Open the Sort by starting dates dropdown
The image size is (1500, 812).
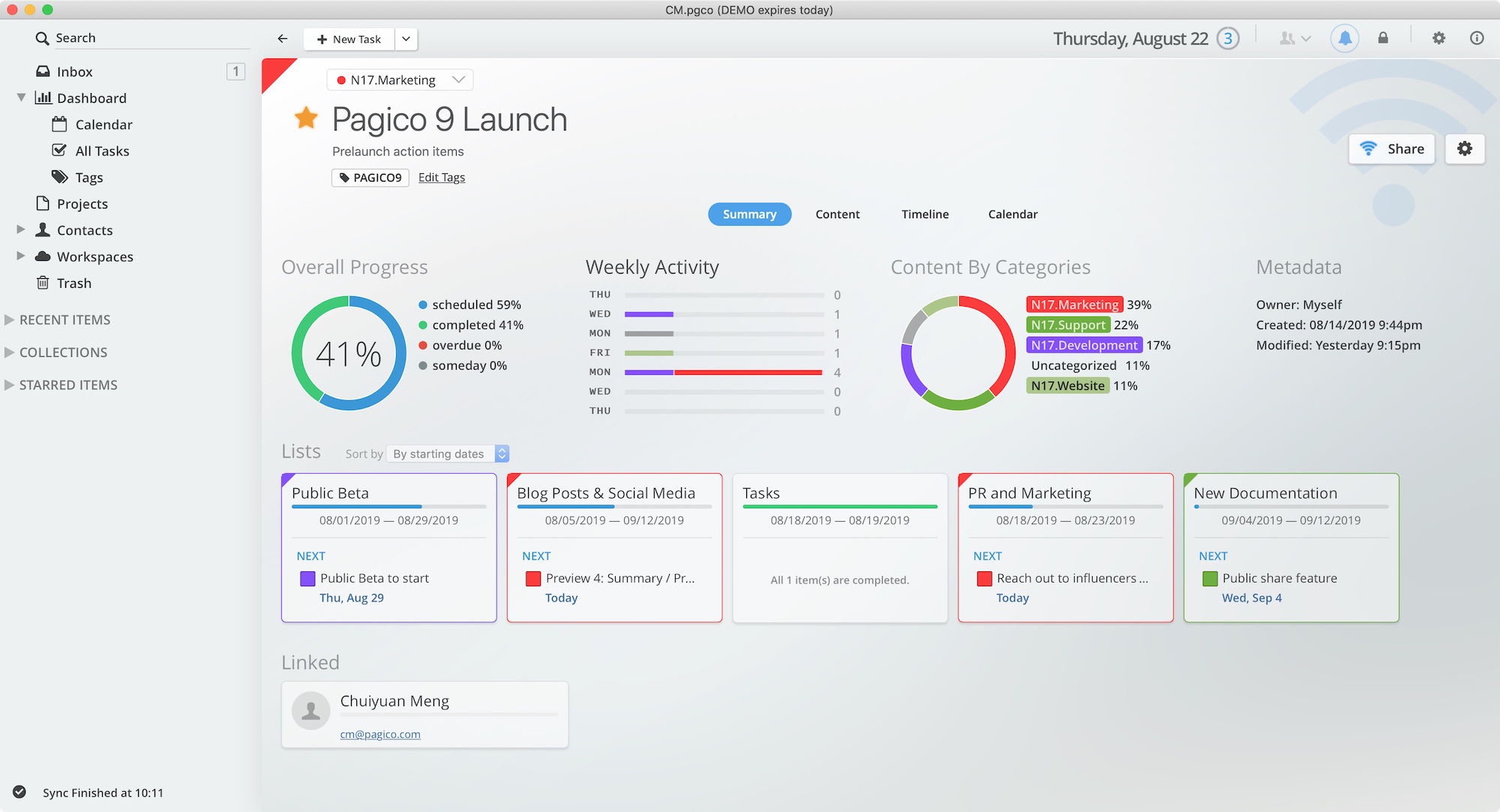[x=448, y=454]
